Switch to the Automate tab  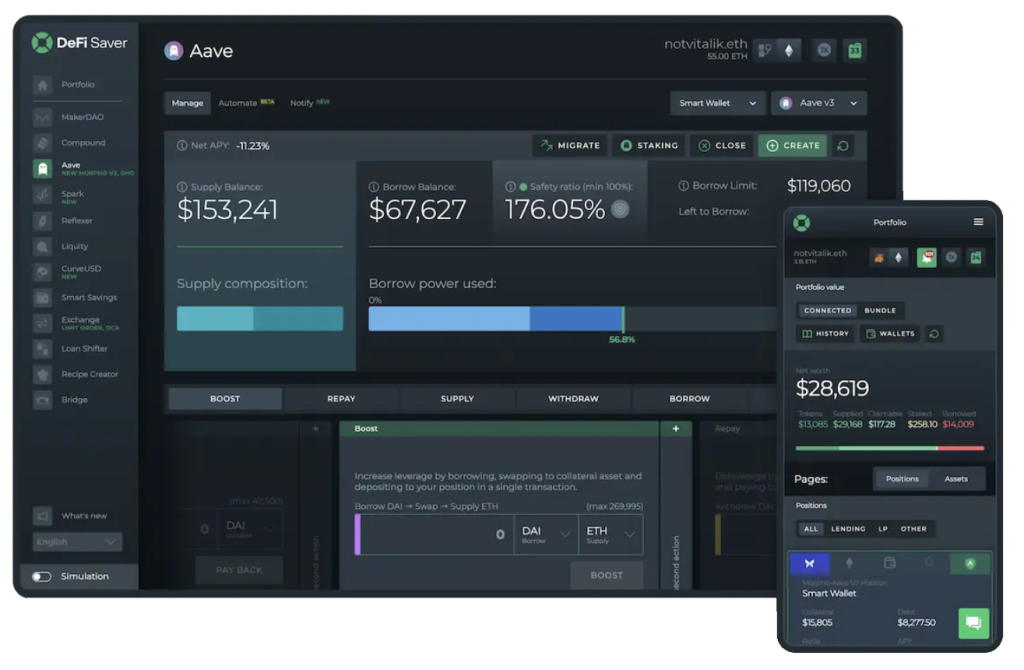coord(246,103)
